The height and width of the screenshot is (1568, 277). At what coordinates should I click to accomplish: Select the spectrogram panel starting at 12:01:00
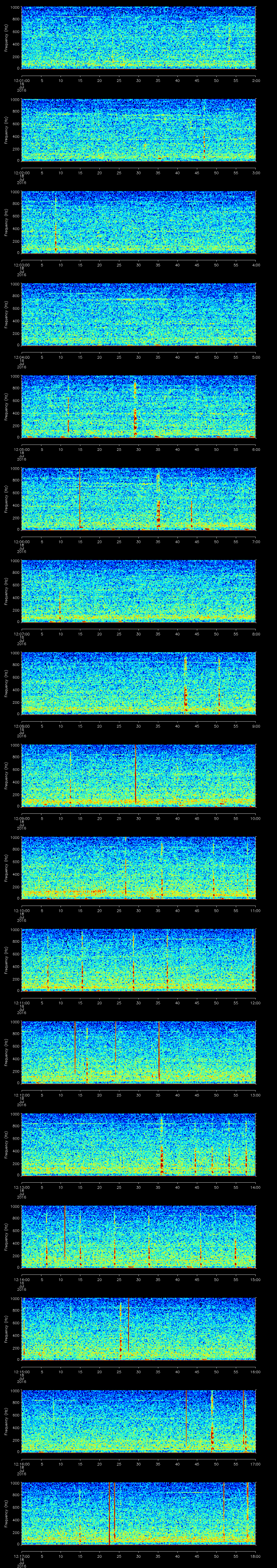click(138, 38)
